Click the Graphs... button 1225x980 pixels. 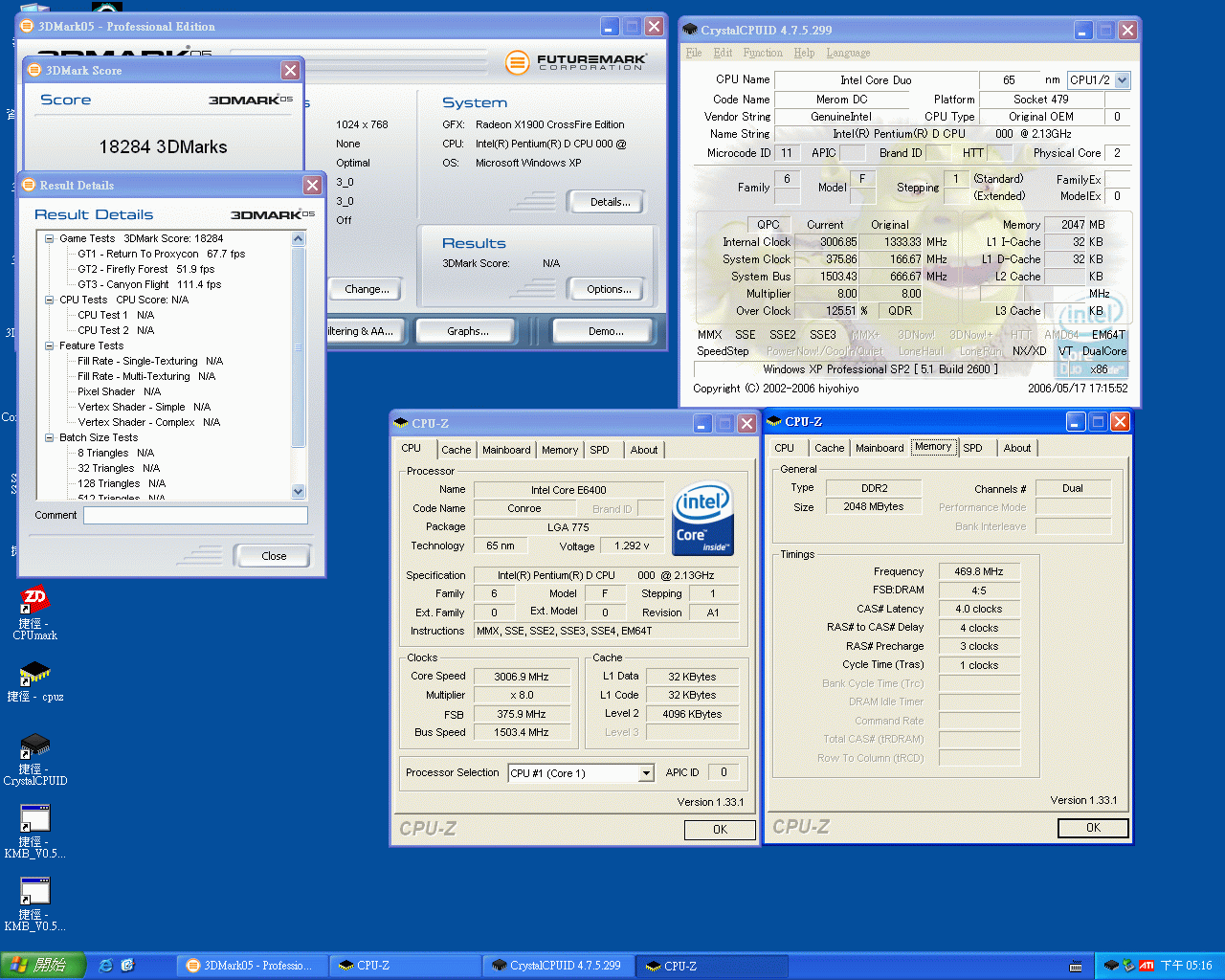[467, 331]
